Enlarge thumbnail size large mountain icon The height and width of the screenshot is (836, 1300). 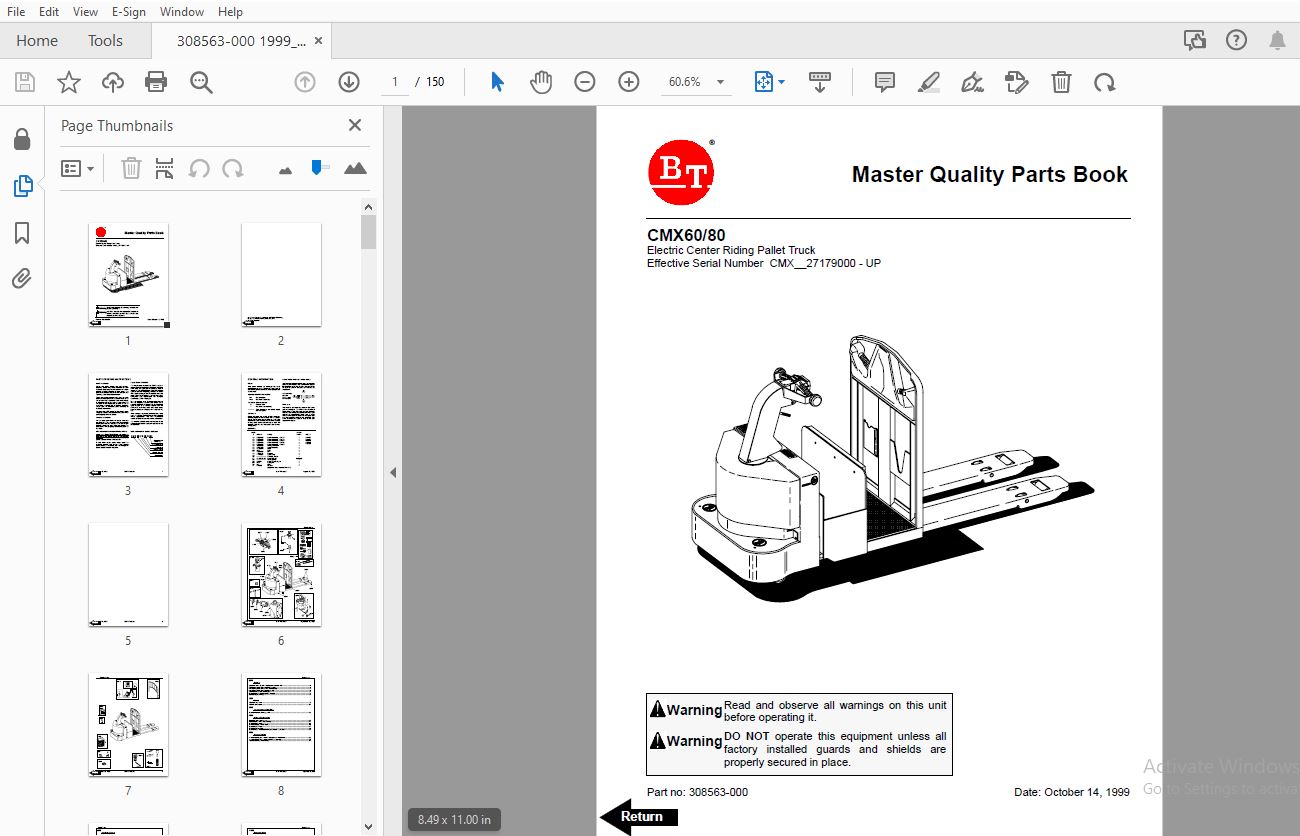[x=355, y=168]
